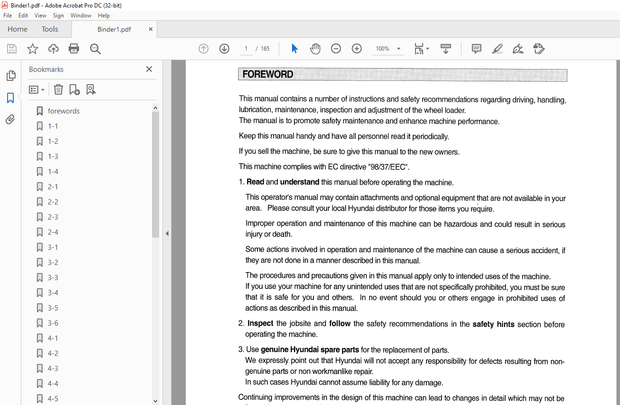Image resolution: width=620 pixels, height=405 pixels.
Task: Print the document icon
Action: pyautogui.click(x=74, y=49)
